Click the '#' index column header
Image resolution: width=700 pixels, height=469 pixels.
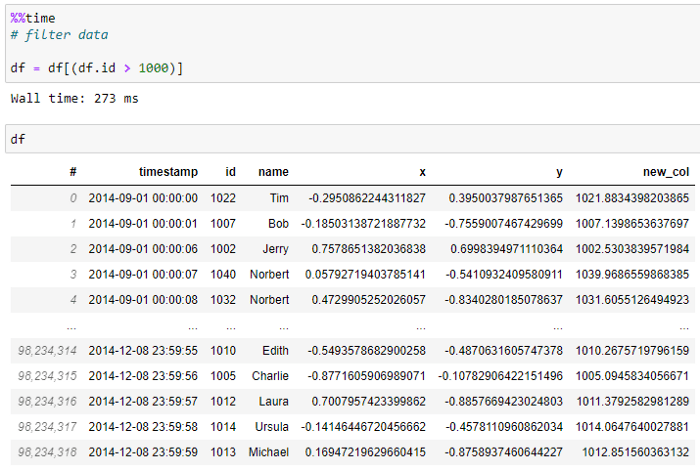72,172
